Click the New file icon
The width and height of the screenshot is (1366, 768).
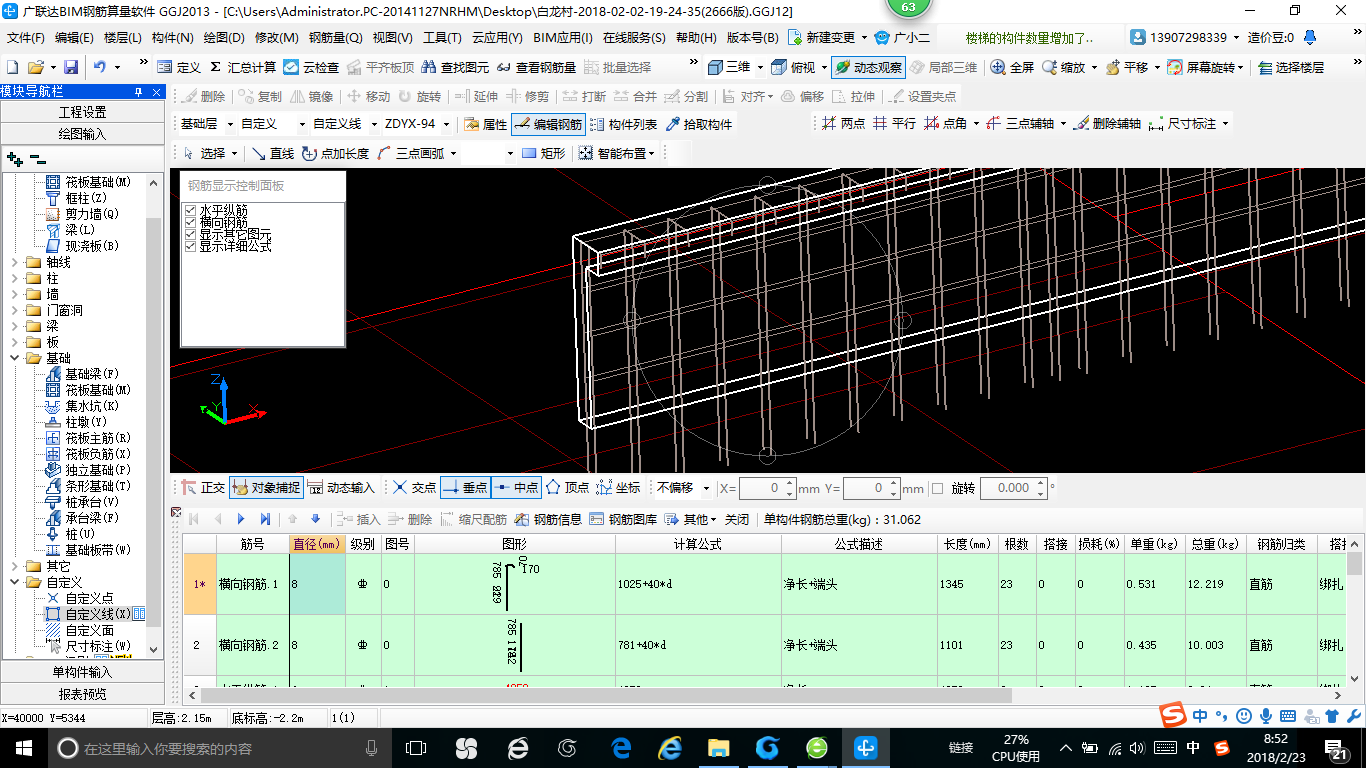[x=12, y=67]
